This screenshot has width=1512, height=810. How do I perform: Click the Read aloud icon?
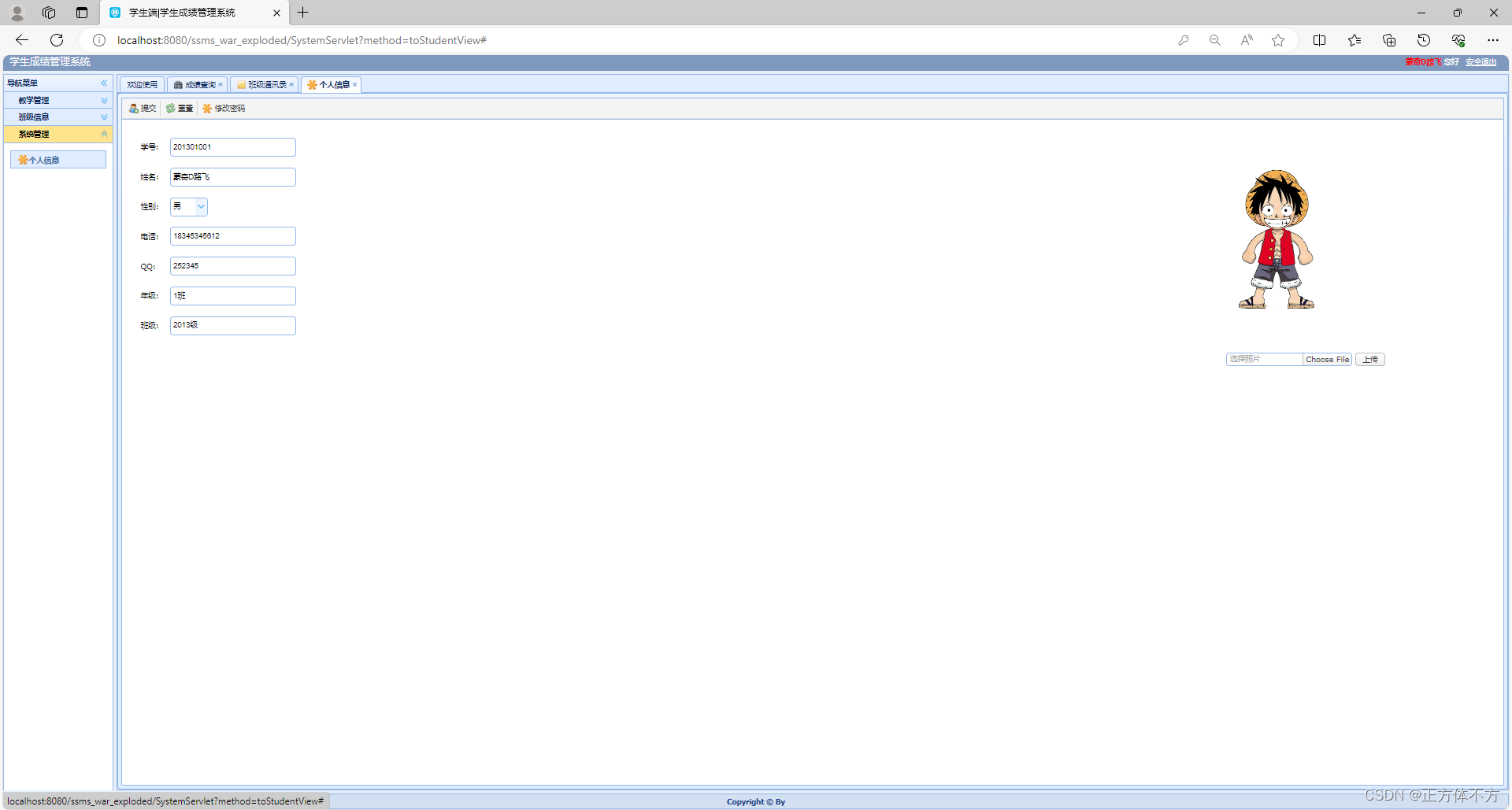click(1247, 40)
